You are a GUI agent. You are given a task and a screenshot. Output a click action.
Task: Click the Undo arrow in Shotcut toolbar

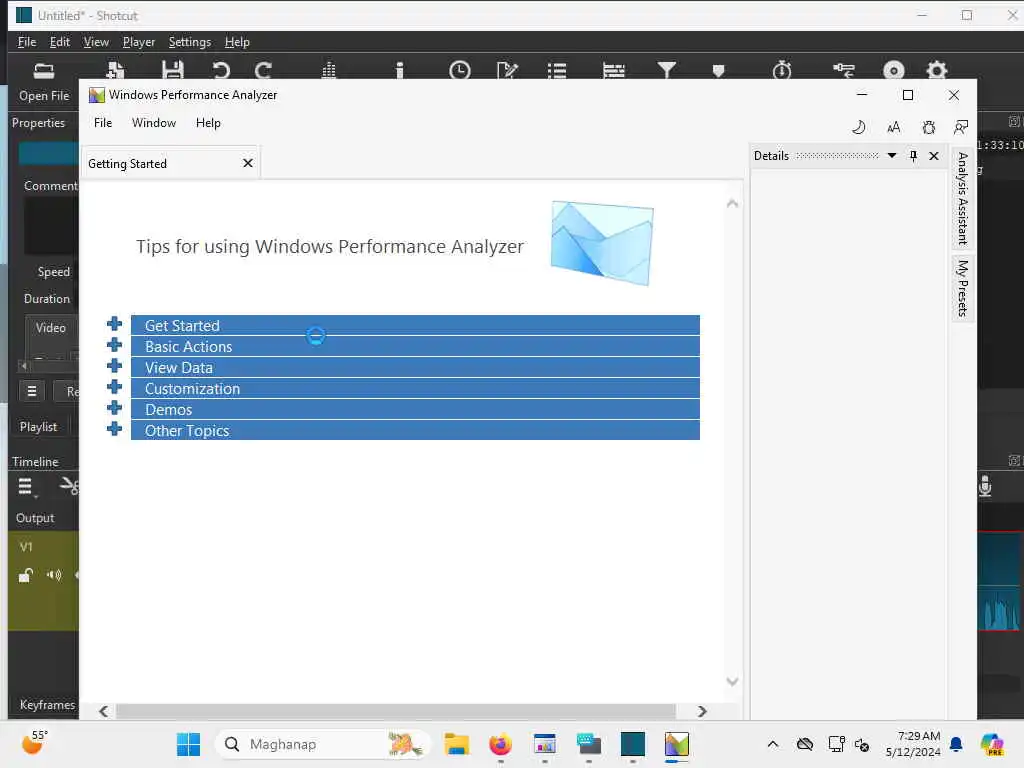(x=221, y=70)
